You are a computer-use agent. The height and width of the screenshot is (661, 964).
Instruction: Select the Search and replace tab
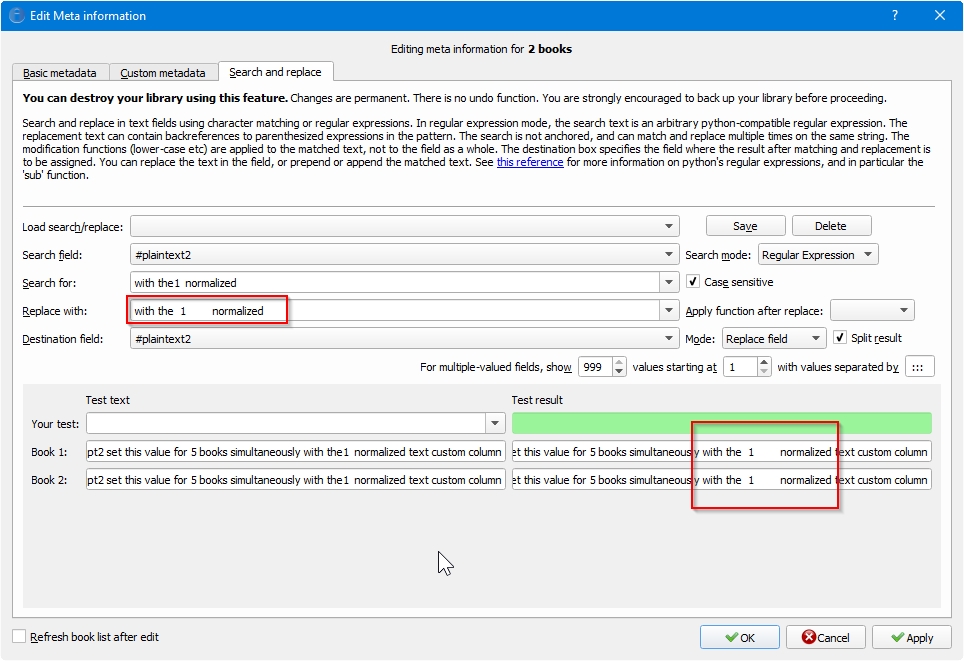pos(275,72)
